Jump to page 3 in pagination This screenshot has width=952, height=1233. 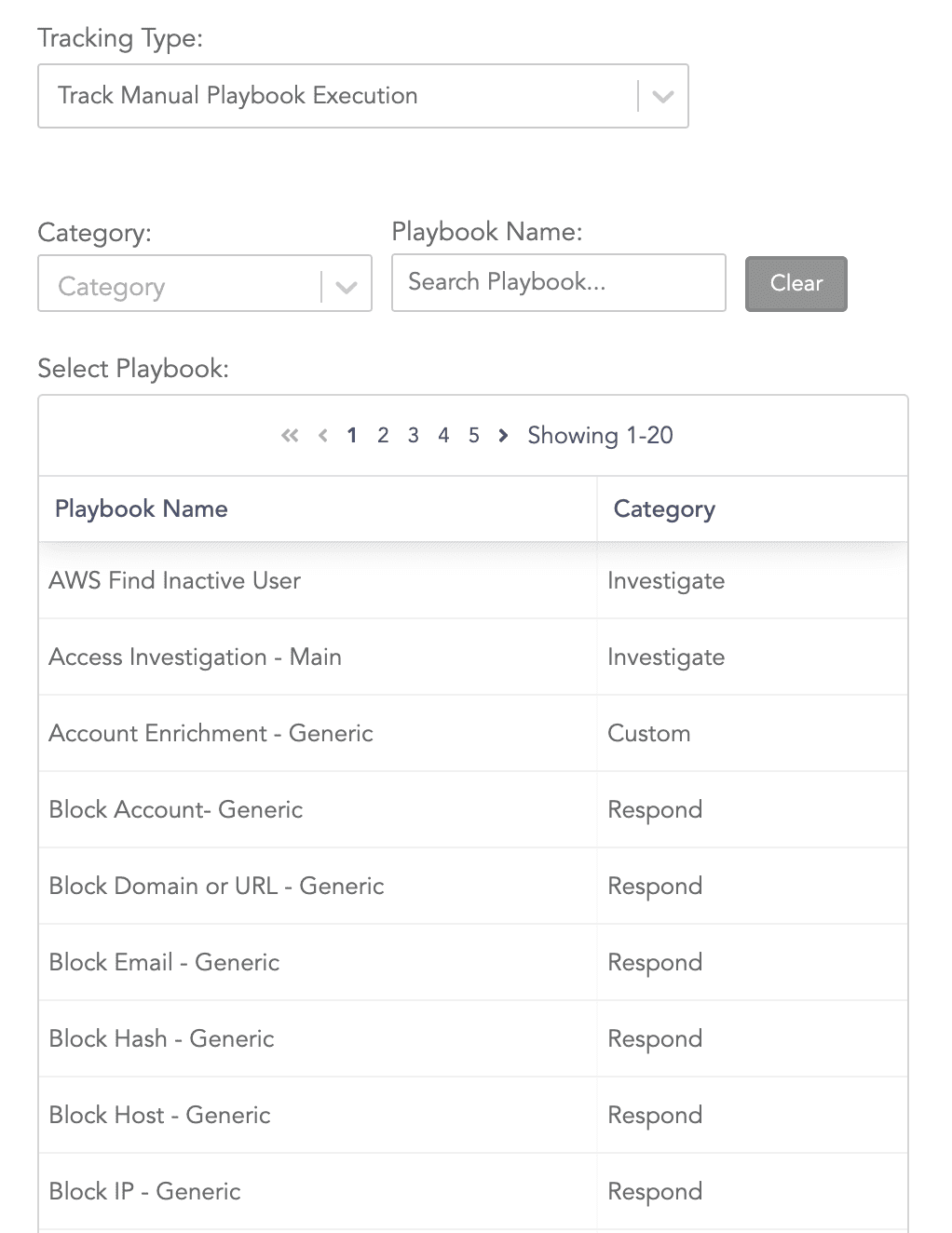(413, 435)
